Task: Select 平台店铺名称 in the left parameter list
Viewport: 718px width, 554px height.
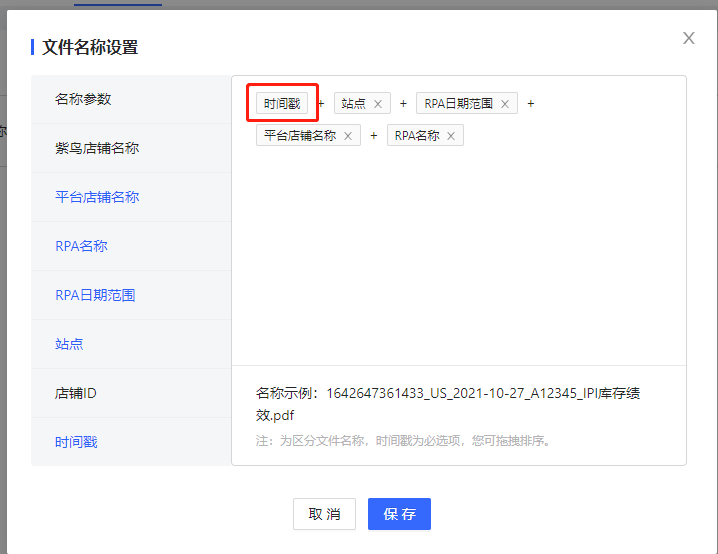Action: [x=131, y=197]
